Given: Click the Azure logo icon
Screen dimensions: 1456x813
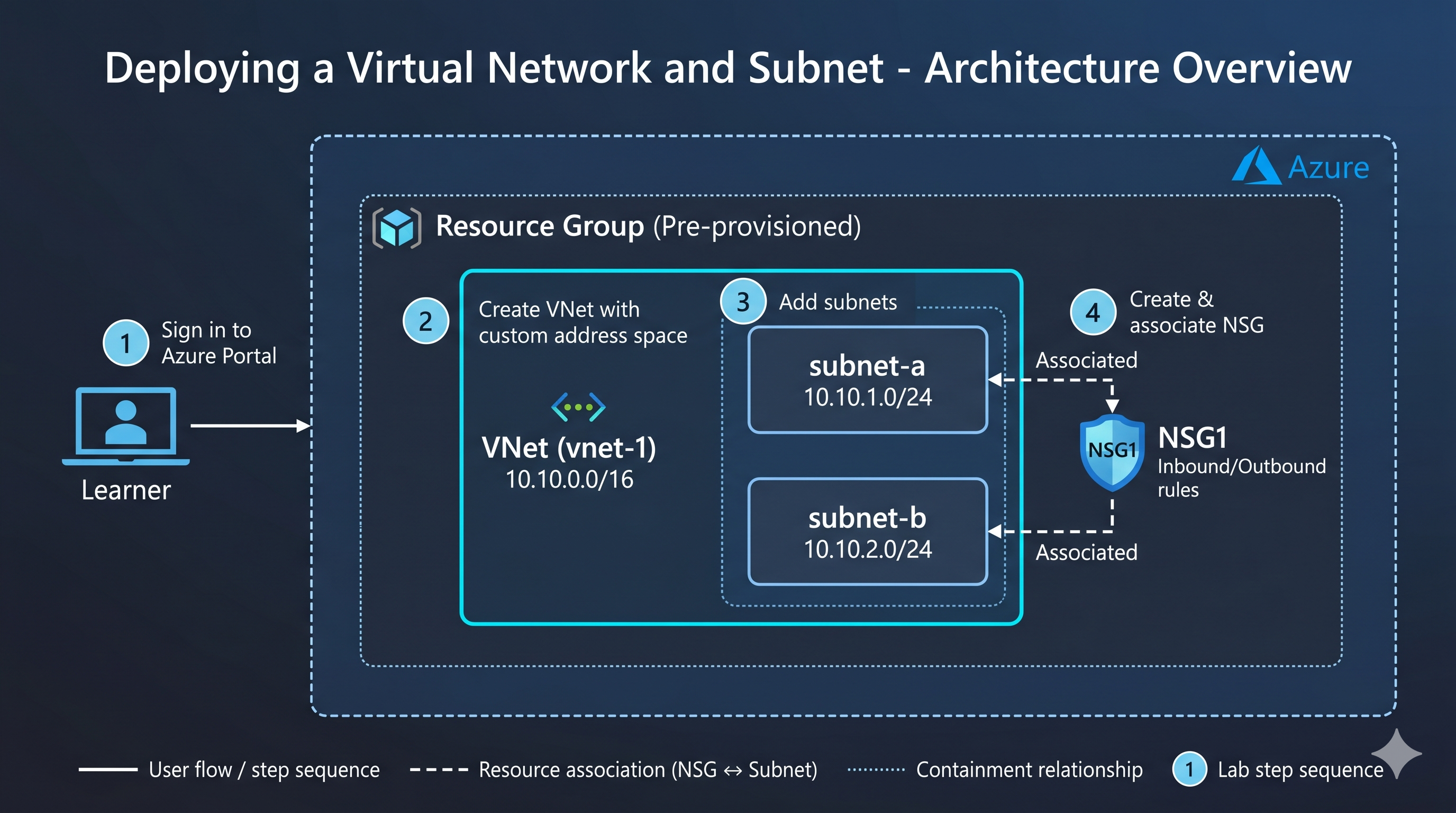Looking at the screenshot, I should point(1256,165).
